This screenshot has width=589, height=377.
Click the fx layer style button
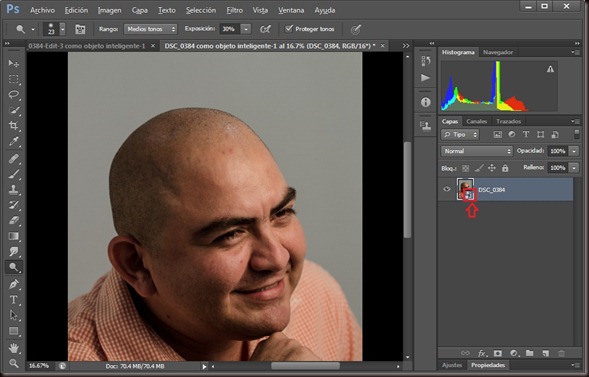pyautogui.click(x=482, y=353)
